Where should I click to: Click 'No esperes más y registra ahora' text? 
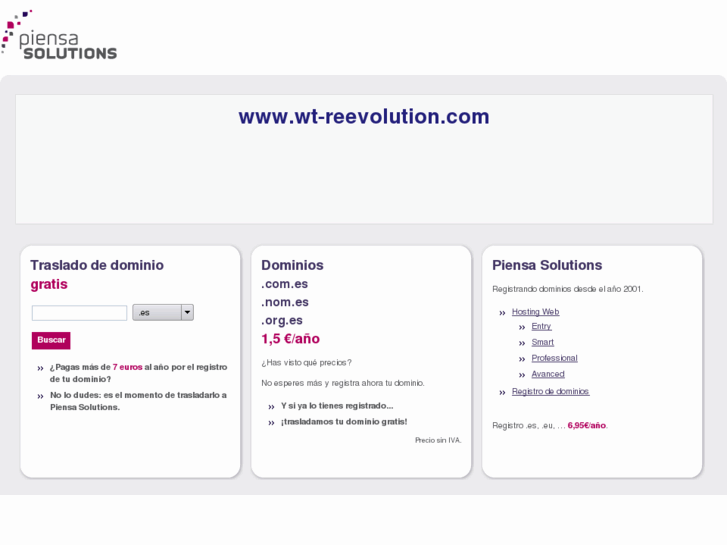click(x=343, y=383)
